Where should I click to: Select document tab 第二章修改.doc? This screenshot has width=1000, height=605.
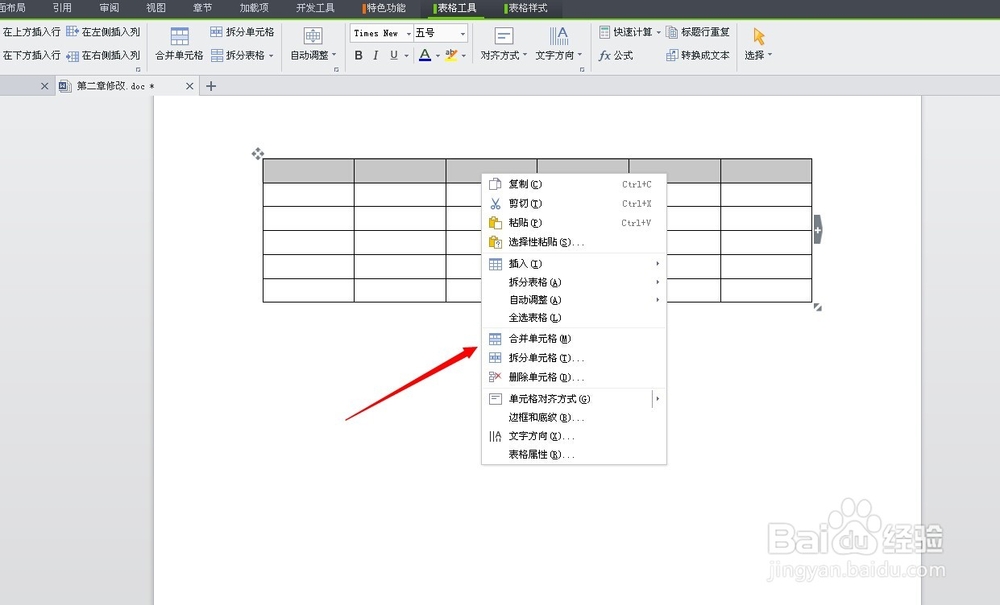[116, 86]
